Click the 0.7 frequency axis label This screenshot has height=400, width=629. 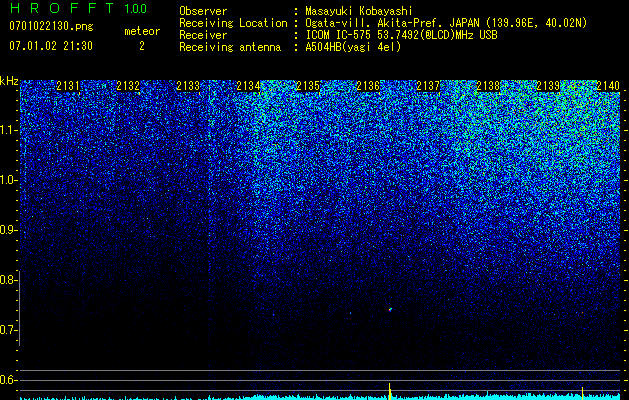click(8, 330)
